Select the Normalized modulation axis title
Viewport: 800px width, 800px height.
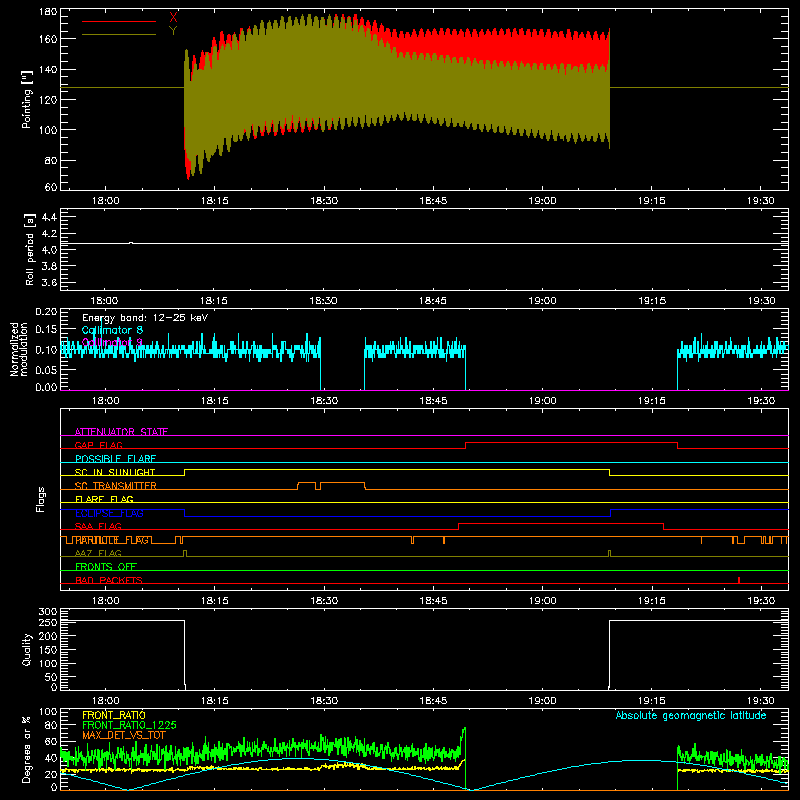[x=18, y=349]
